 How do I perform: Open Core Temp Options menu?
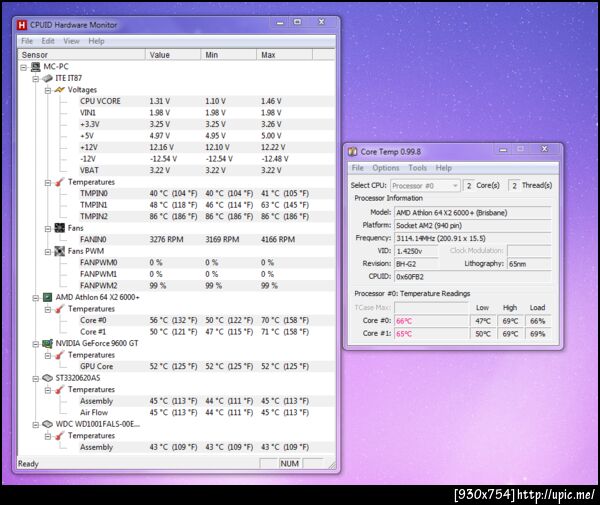[386, 168]
